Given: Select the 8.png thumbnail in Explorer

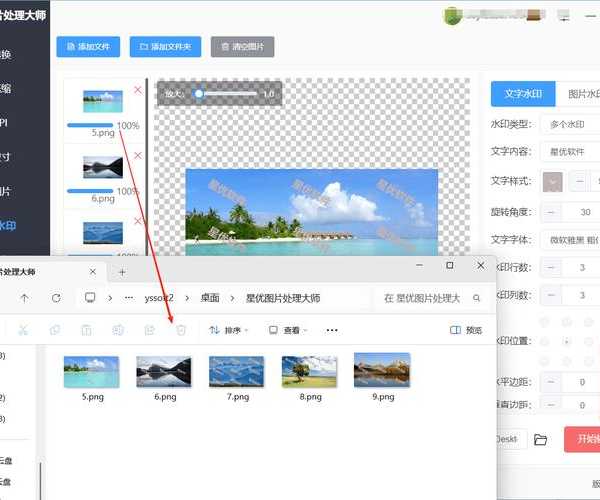Looking at the screenshot, I should point(308,370).
